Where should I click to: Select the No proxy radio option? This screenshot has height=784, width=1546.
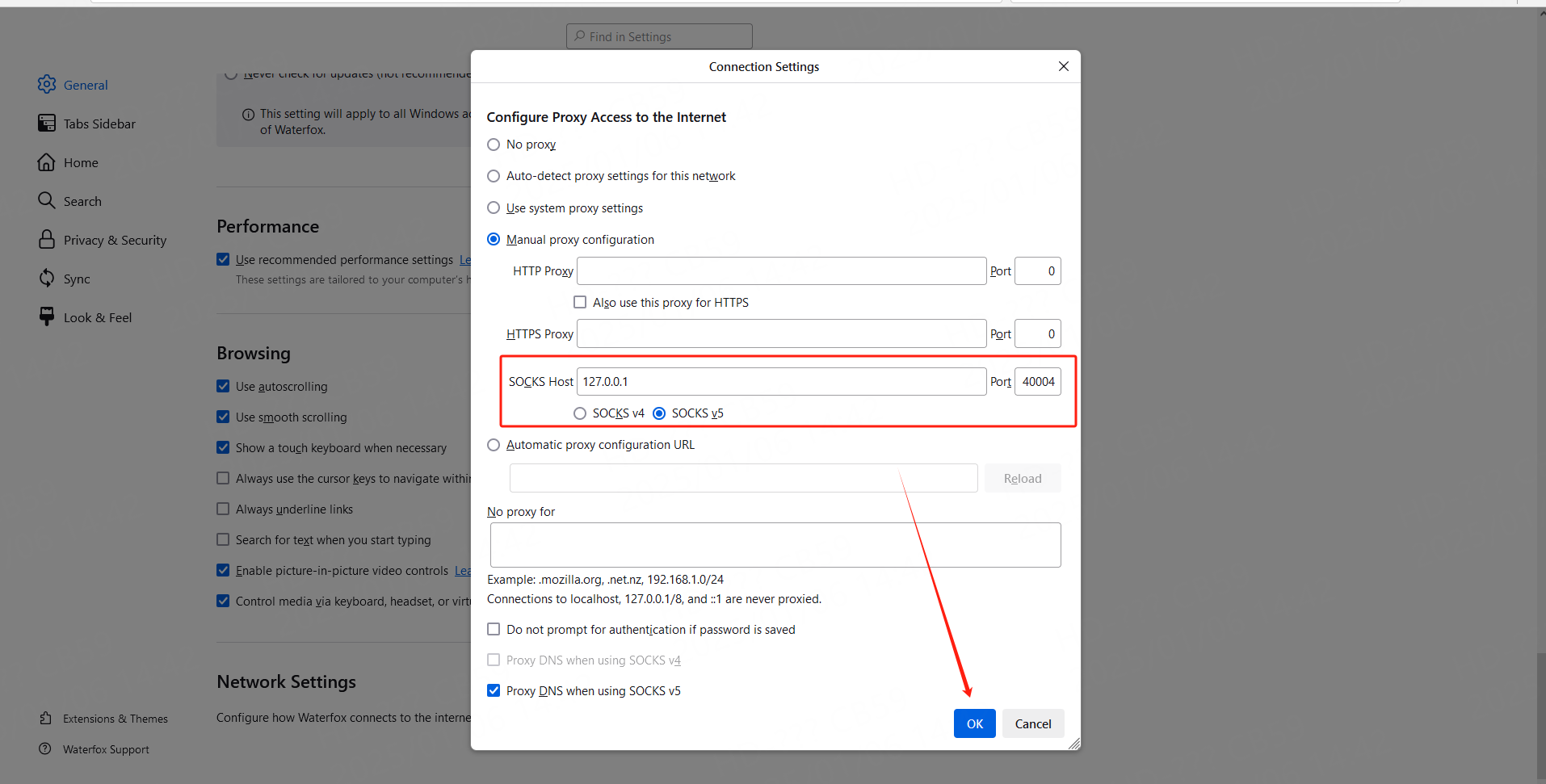(x=494, y=145)
